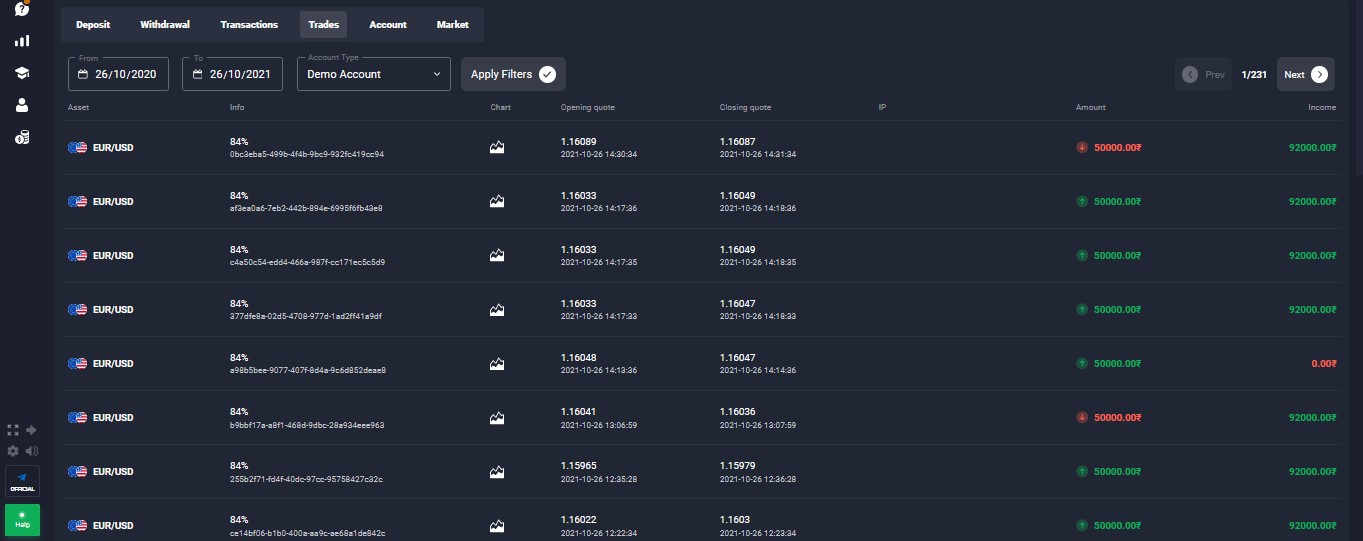
Task: Open the From date picker
Action: coord(118,74)
